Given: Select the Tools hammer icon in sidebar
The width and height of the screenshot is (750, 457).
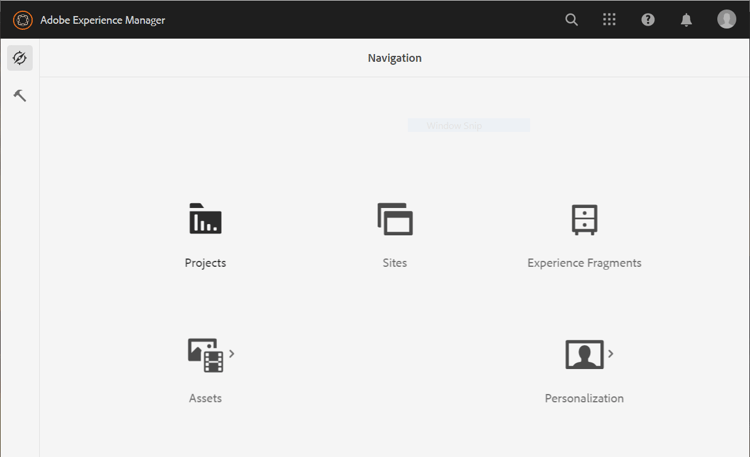Looking at the screenshot, I should 20,95.
